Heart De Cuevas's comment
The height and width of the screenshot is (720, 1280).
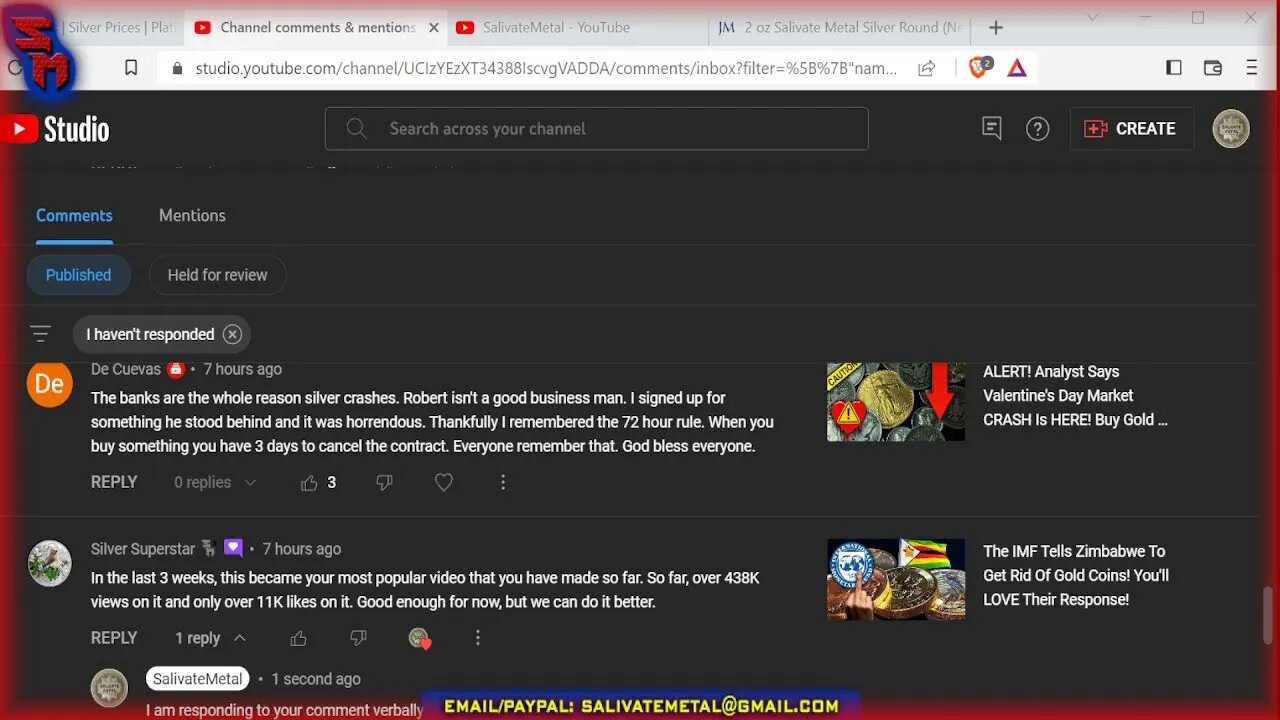pyautogui.click(x=444, y=483)
